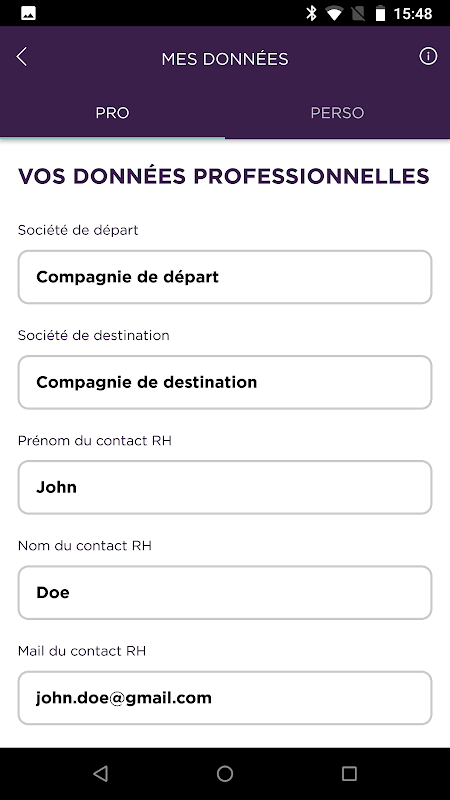Switch to the PRO tab
The width and height of the screenshot is (450, 800).
pyautogui.click(x=112, y=112)
